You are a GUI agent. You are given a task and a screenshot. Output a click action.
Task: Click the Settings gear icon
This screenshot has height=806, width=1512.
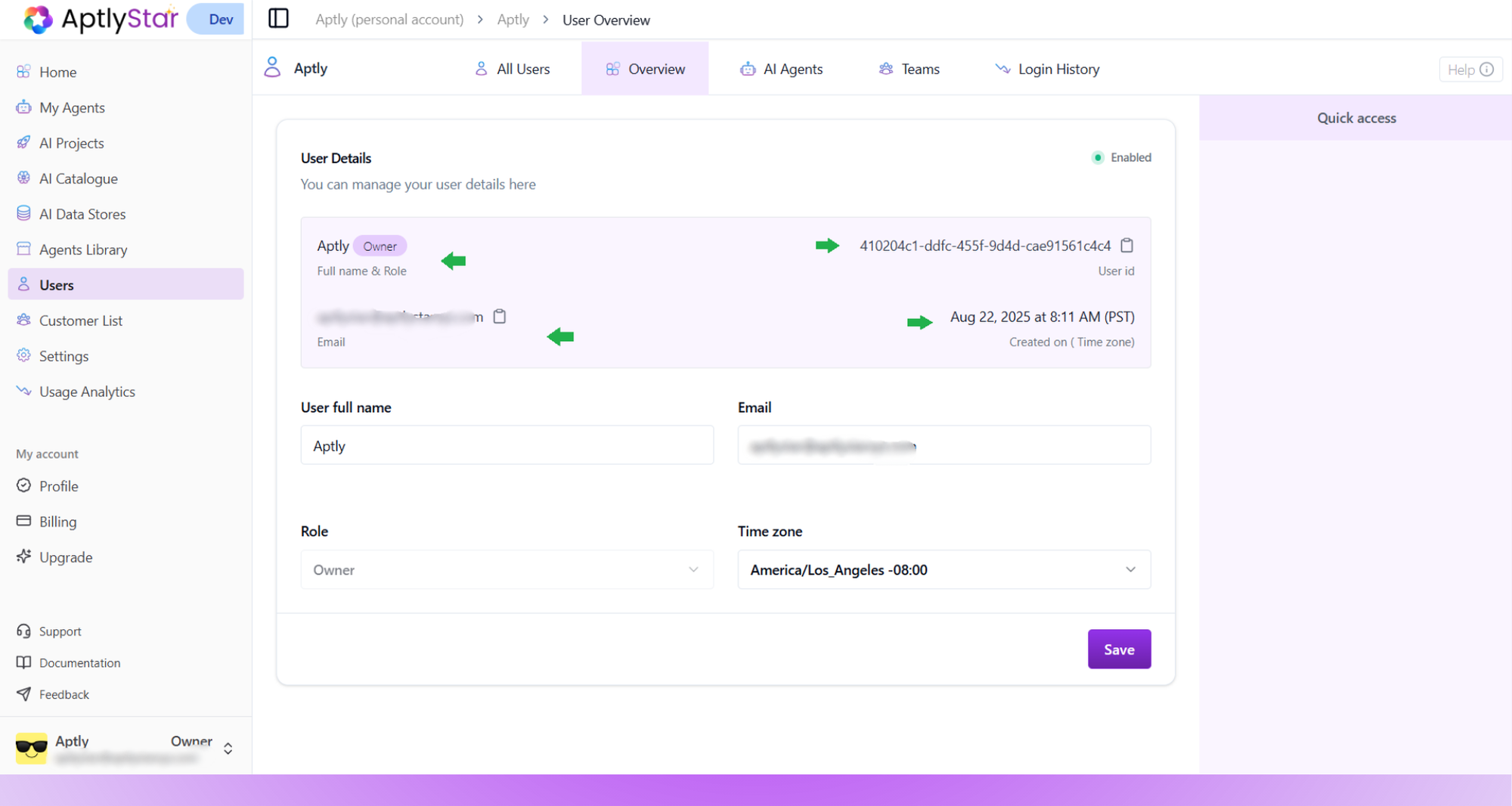pyautogui.click(x=23, y=356)
